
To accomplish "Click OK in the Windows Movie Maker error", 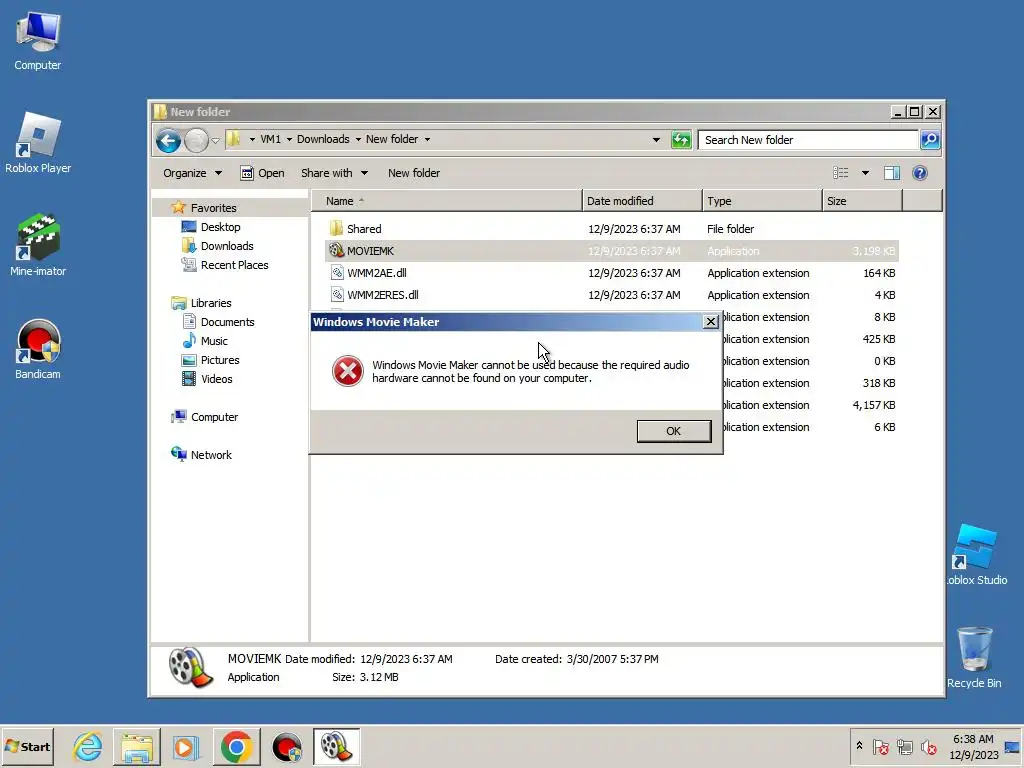I will [673, 431].
